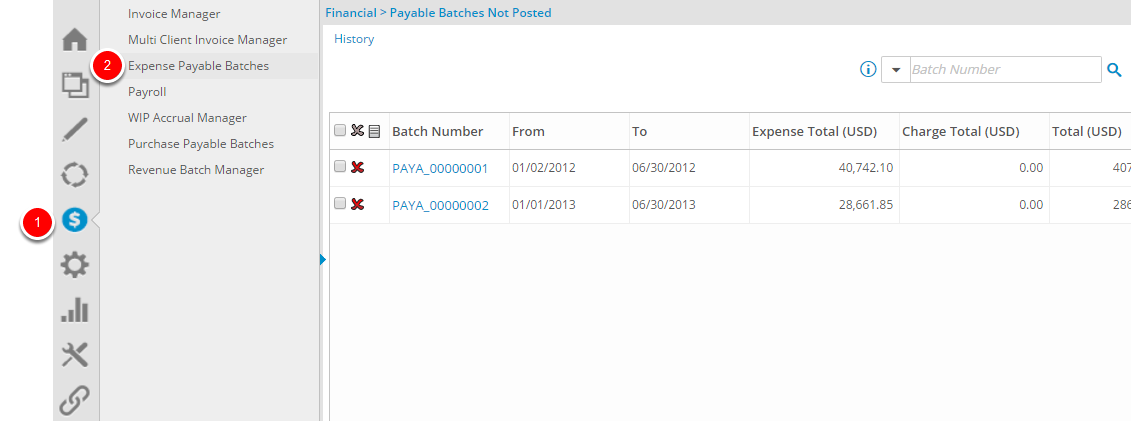Check the box for PAYA_00000001 row

(x=340, y=167)
